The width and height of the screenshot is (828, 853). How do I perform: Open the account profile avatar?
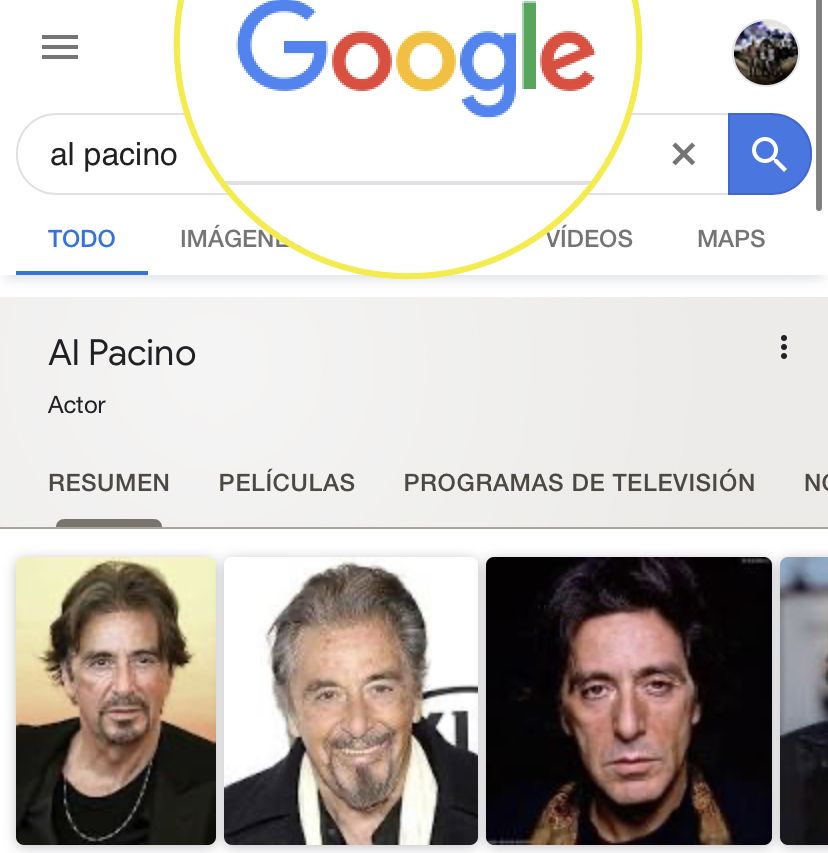click(x=766, y=53)
